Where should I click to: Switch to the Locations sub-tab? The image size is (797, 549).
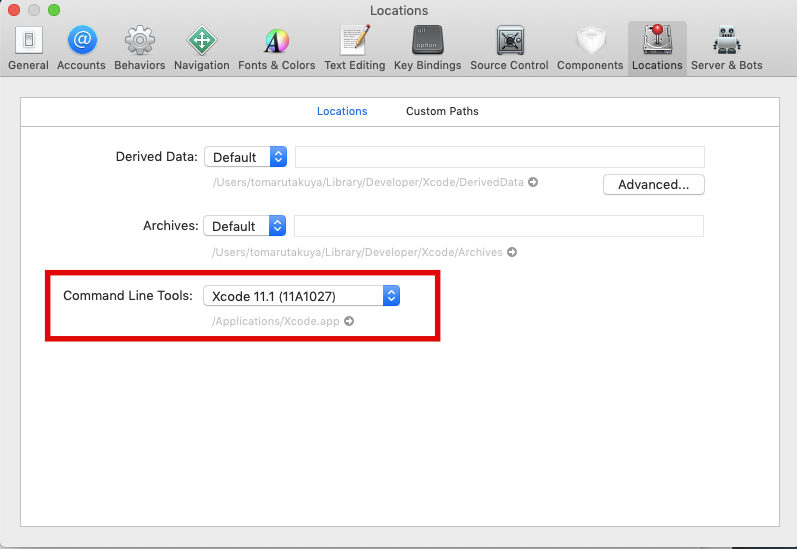342,111
